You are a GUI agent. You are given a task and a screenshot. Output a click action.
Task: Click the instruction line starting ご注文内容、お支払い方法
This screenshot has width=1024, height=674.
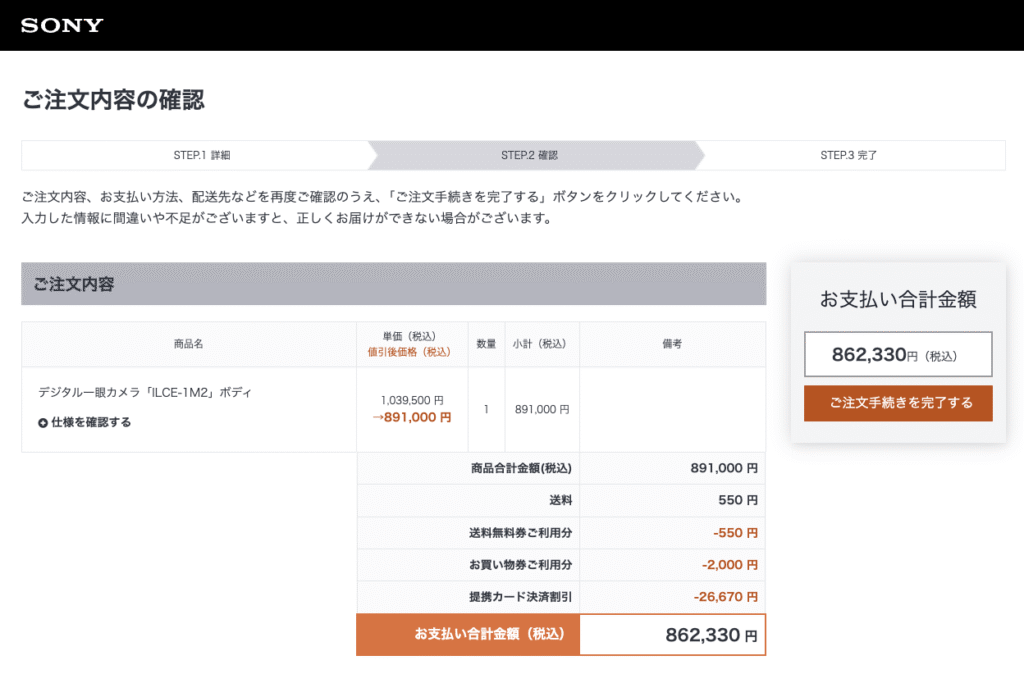385,197
